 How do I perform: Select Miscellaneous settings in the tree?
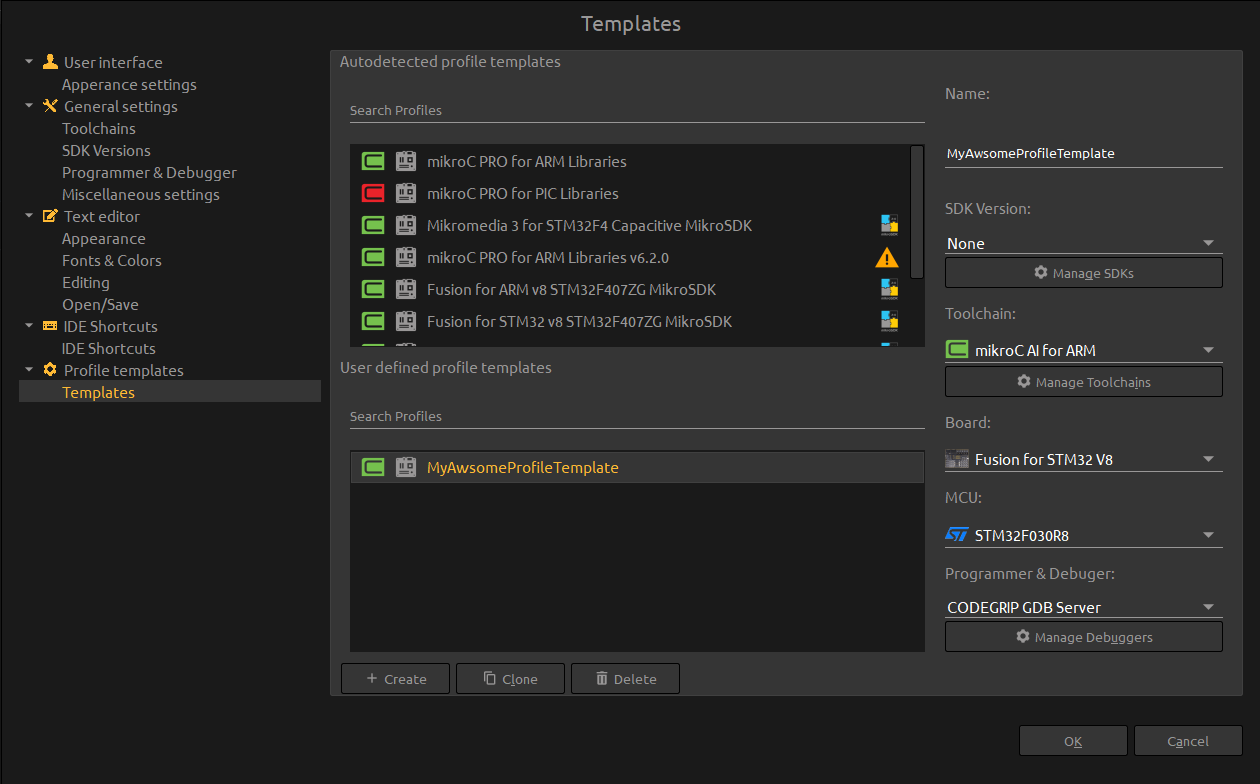tap(141, 194)
